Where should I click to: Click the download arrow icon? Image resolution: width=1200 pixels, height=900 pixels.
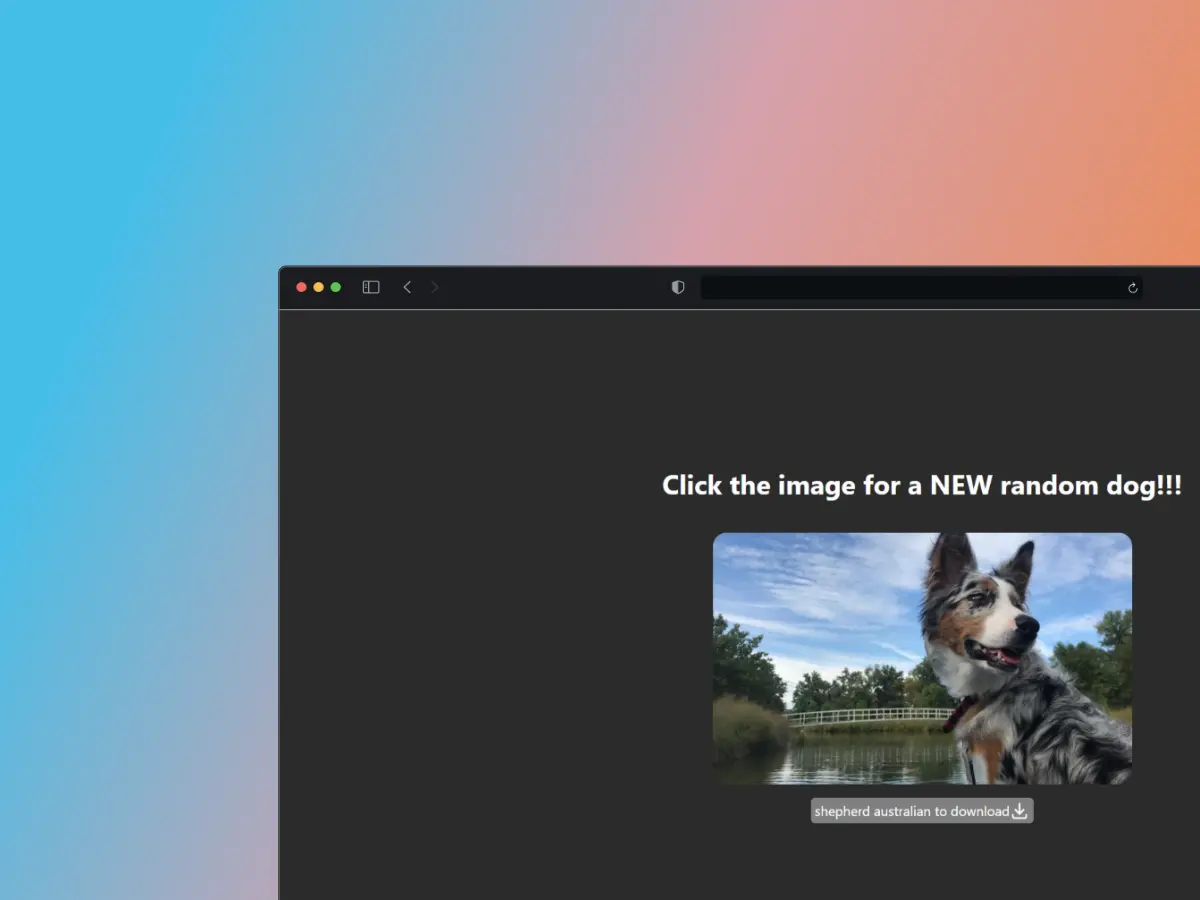point(1020,811)
